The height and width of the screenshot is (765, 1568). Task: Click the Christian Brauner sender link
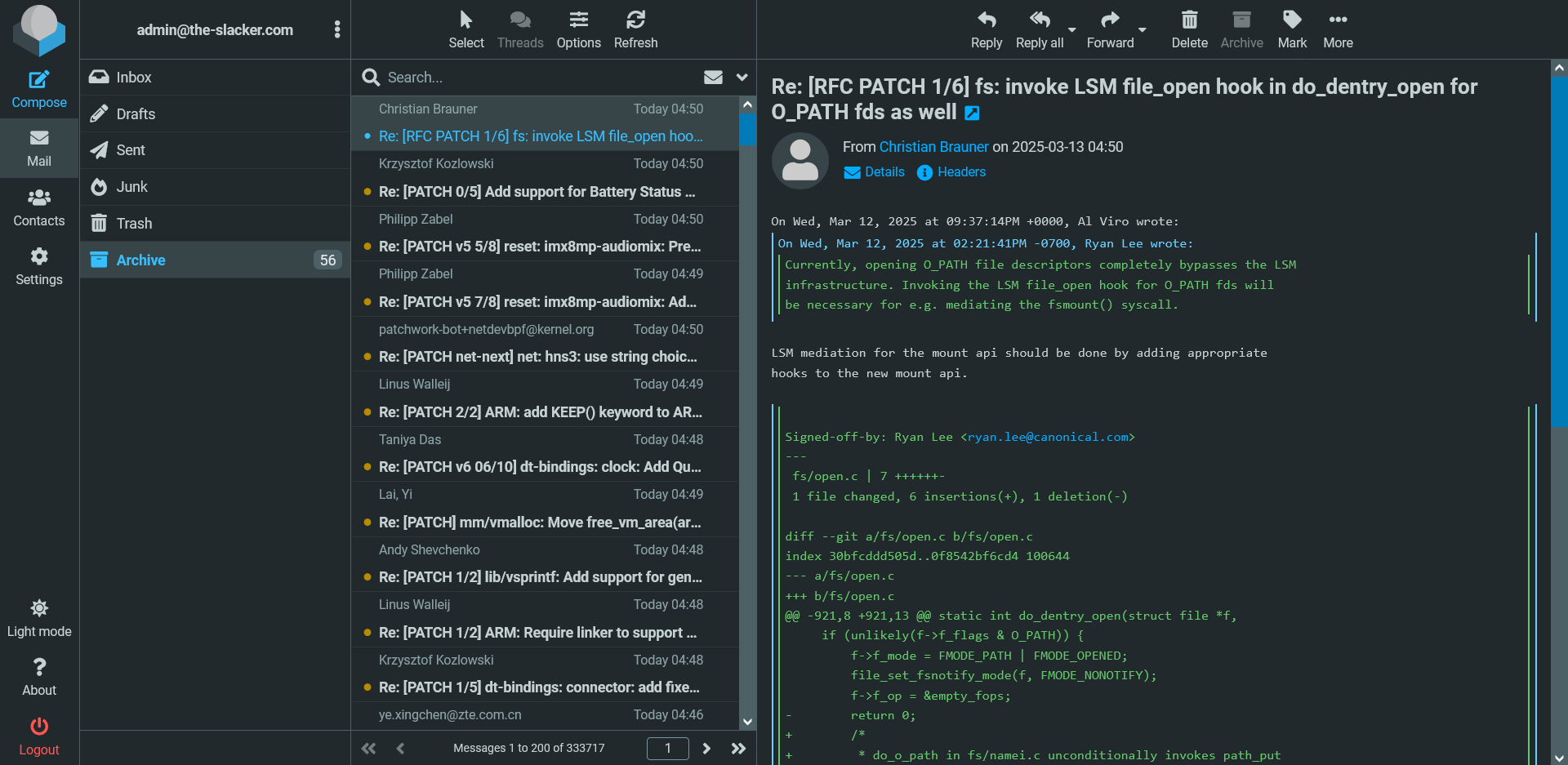[x=933, y=147]
